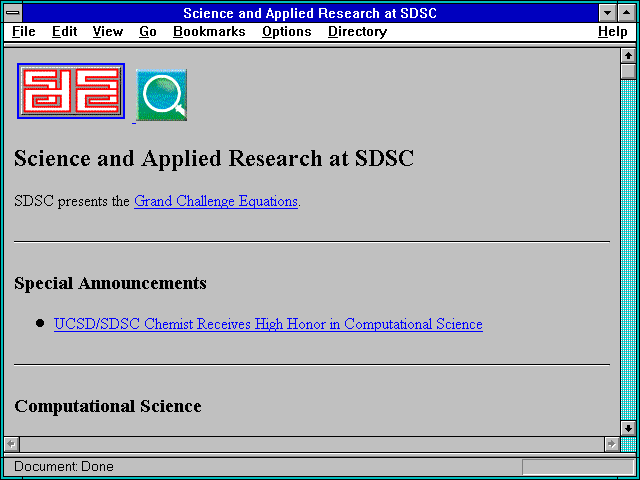The image size is (640, 480).
Task: Open the Options menu
Action: pyautogui.click(x=287, y=32)
